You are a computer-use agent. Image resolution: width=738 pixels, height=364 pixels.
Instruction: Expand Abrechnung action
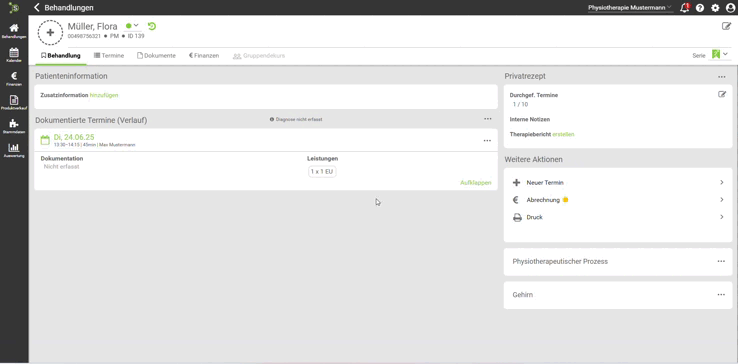pos(618,200)
